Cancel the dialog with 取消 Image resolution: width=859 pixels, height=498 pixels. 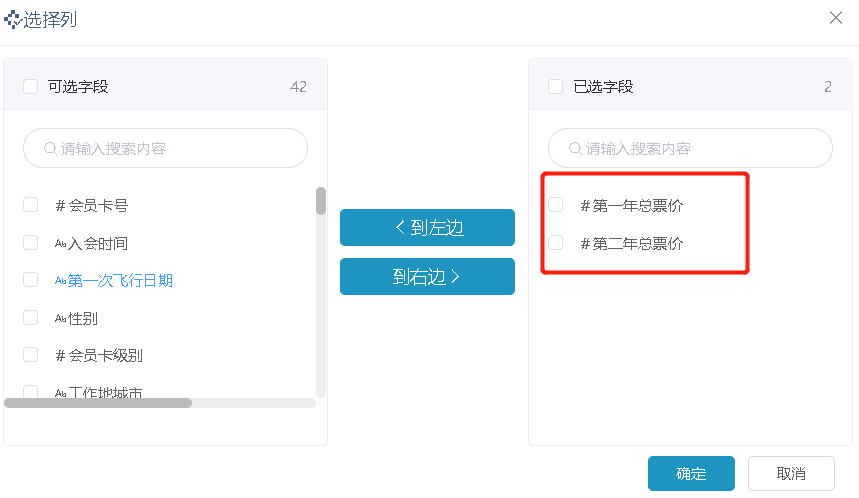tap(791, 473)
